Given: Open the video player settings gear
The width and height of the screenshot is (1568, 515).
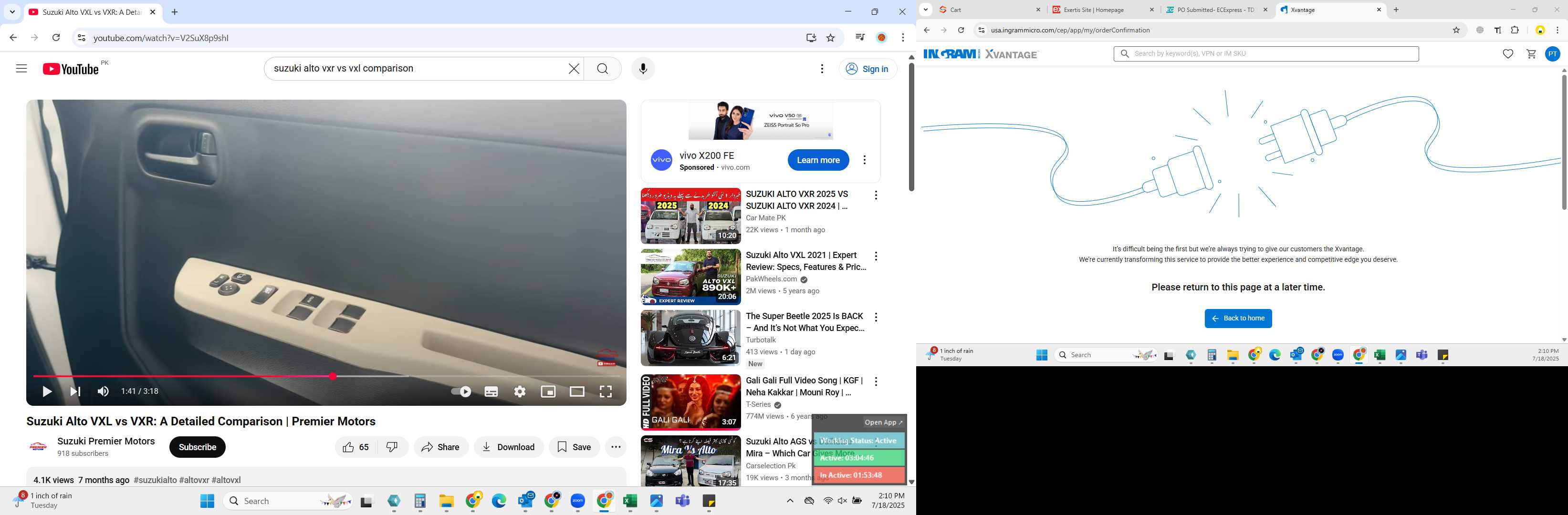Looking at the screenshot, I should [520, 391].
